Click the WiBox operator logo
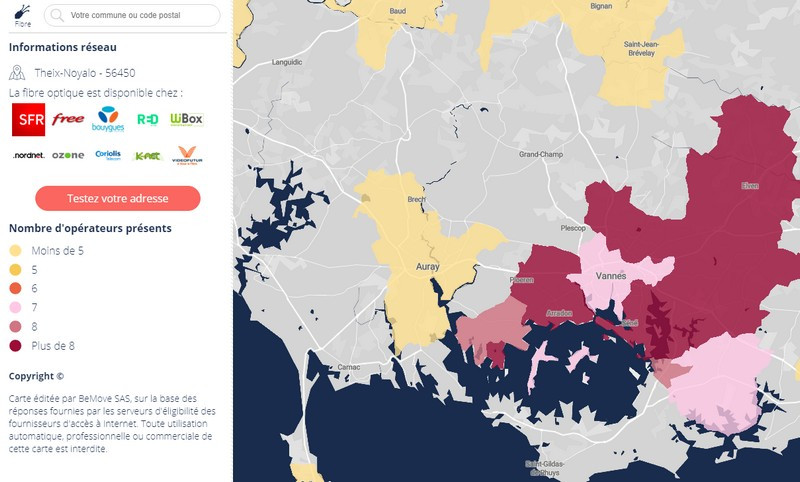 (x=187, y=119)
